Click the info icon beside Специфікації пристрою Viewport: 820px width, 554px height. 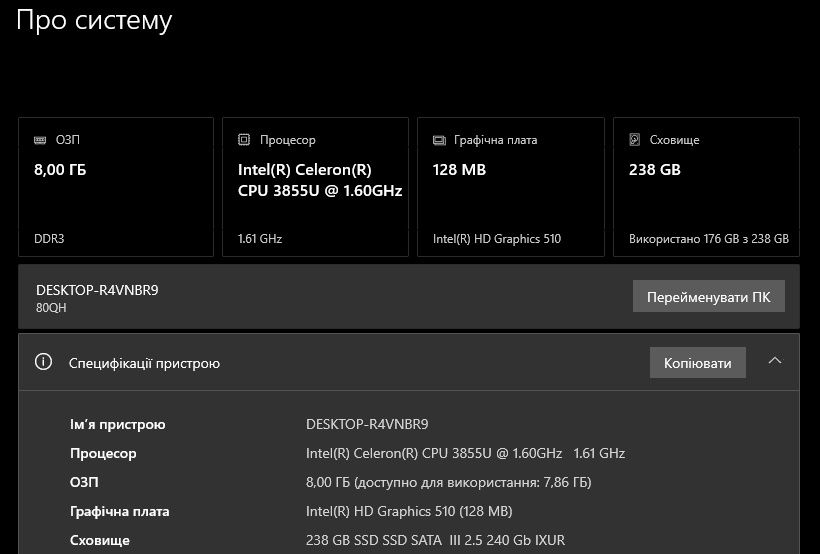(43, 363)
